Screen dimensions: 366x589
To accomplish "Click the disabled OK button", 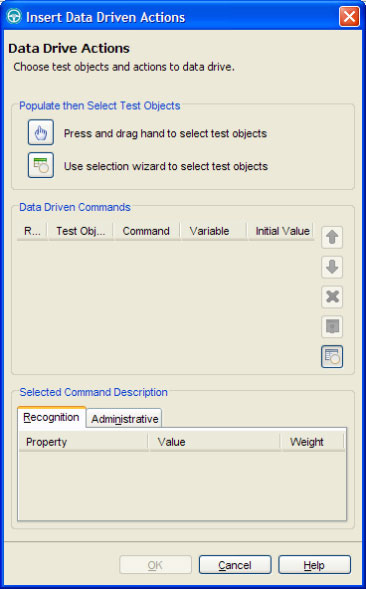I will [x=155, y=565].
